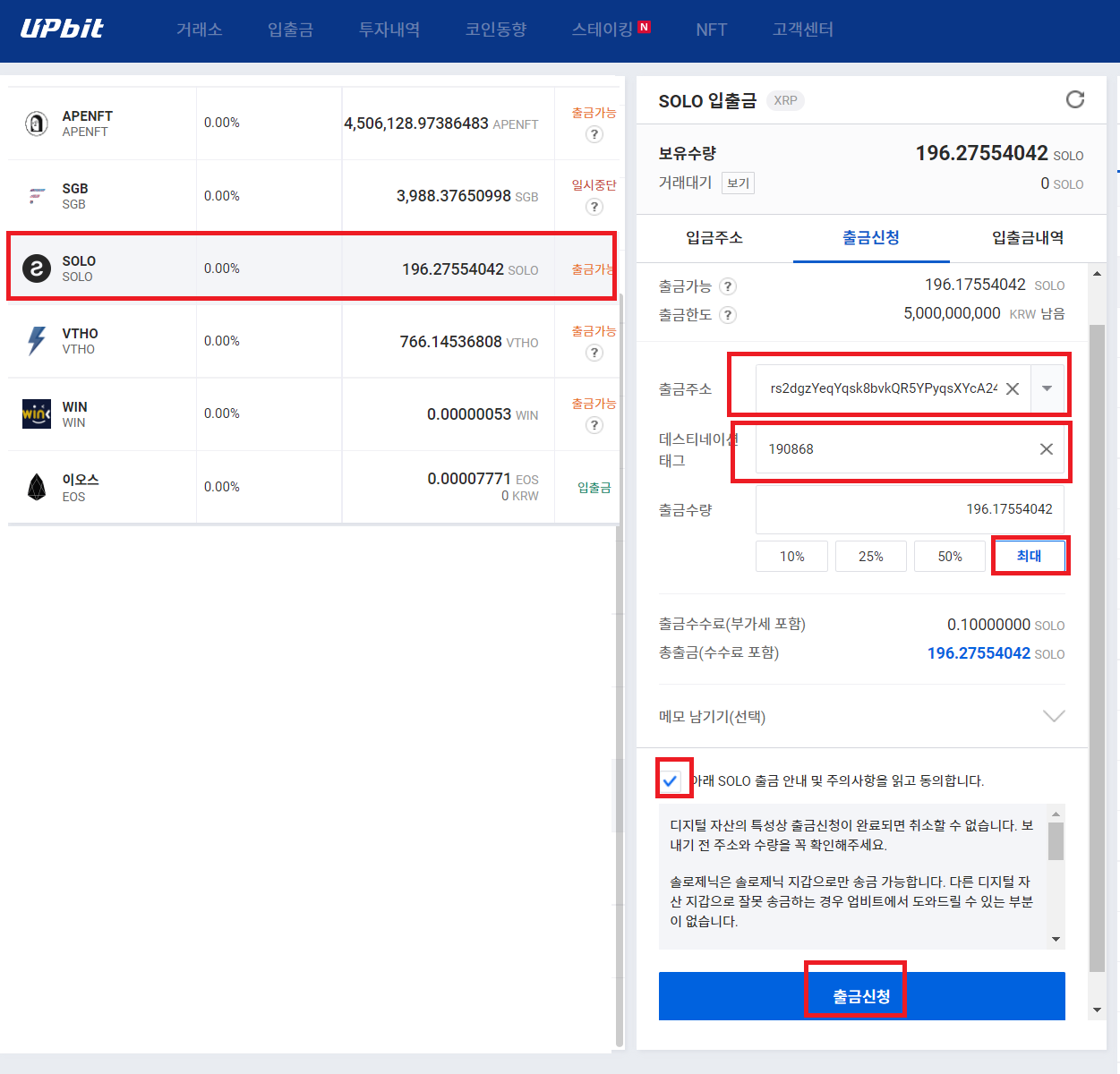The image size is (1120, 1074).
Task: Click the WIN coin icon
Action: coord(37,413)
